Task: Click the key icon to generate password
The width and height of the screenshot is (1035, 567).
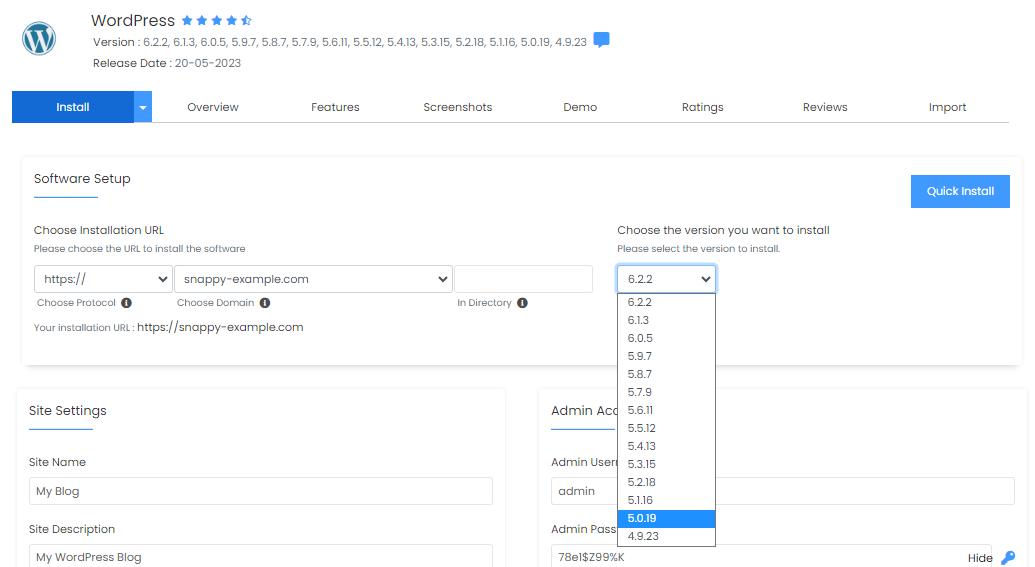Action: 1008,558
